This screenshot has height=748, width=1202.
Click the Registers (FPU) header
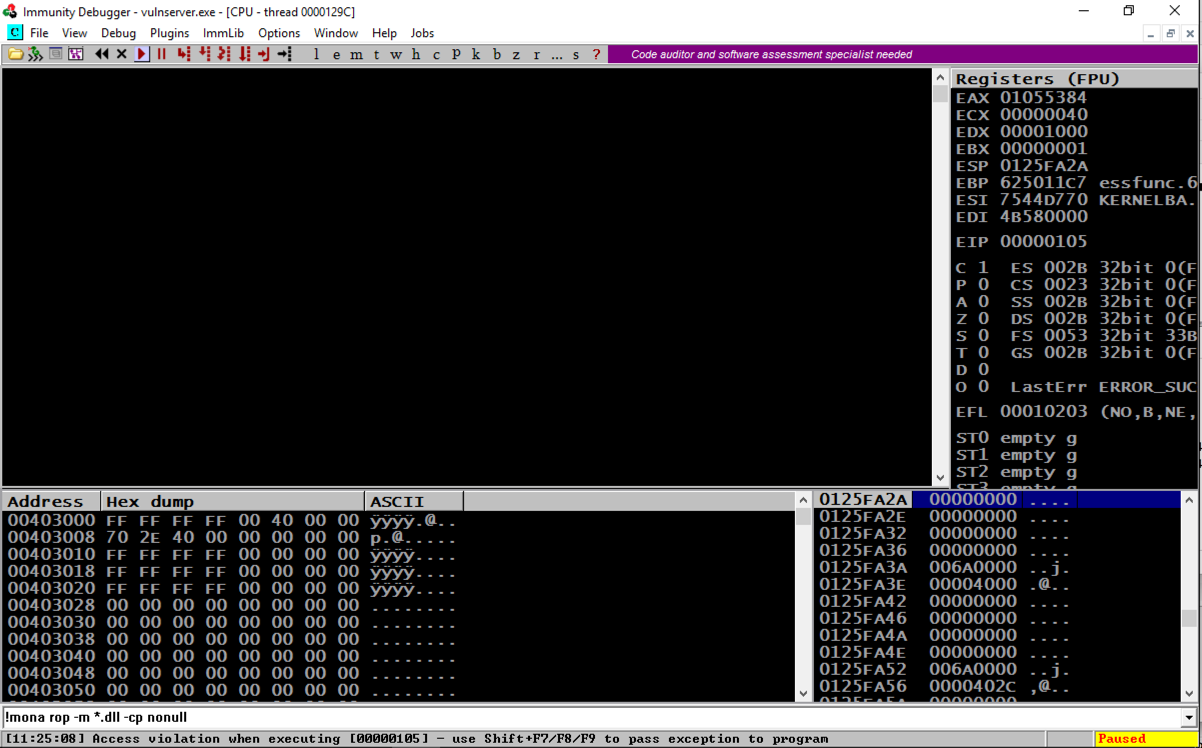click(x=1076, y=79)
